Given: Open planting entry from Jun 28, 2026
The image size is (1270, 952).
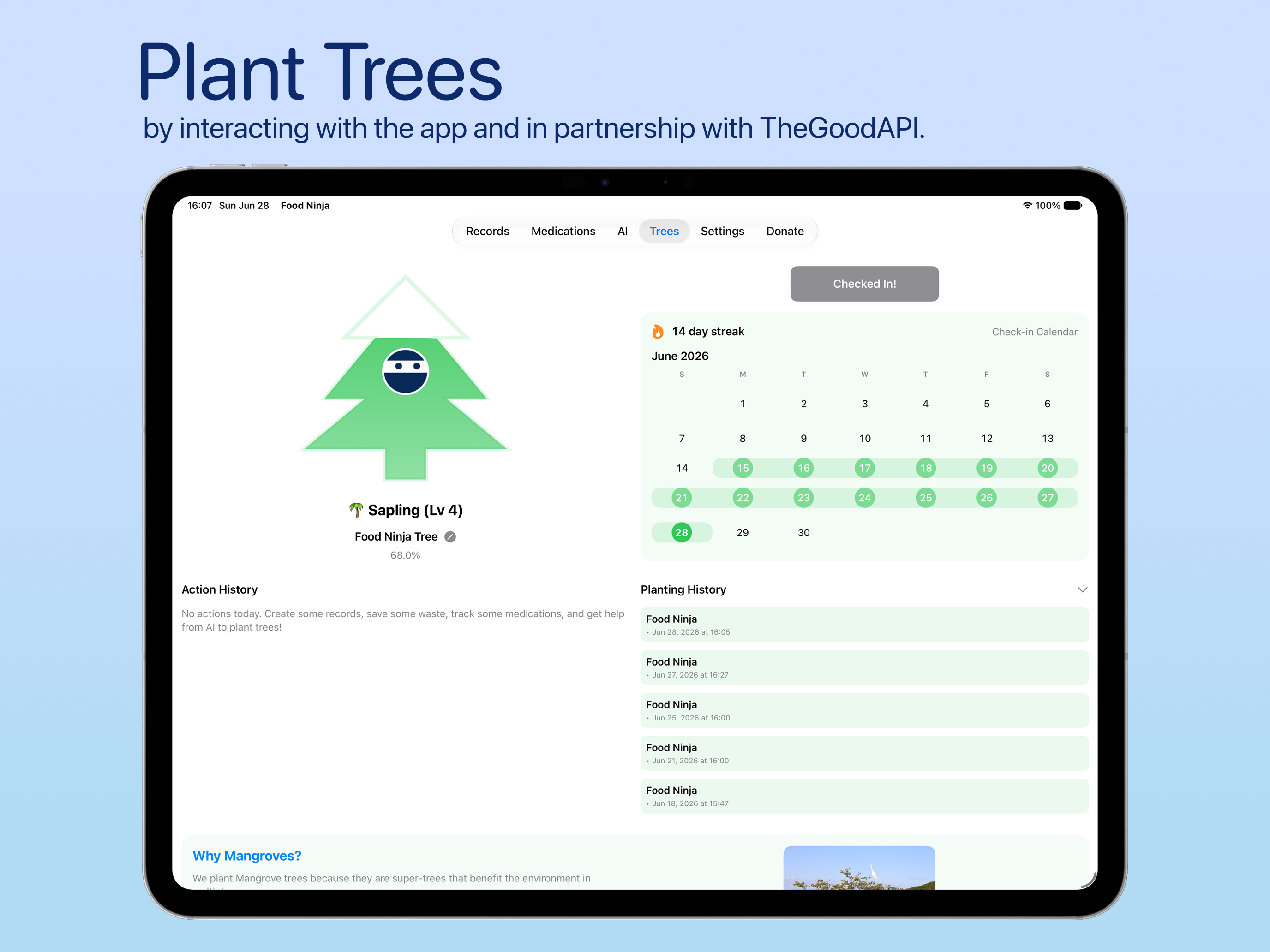Looking at the screenshot, I should (x=865, y=625).
